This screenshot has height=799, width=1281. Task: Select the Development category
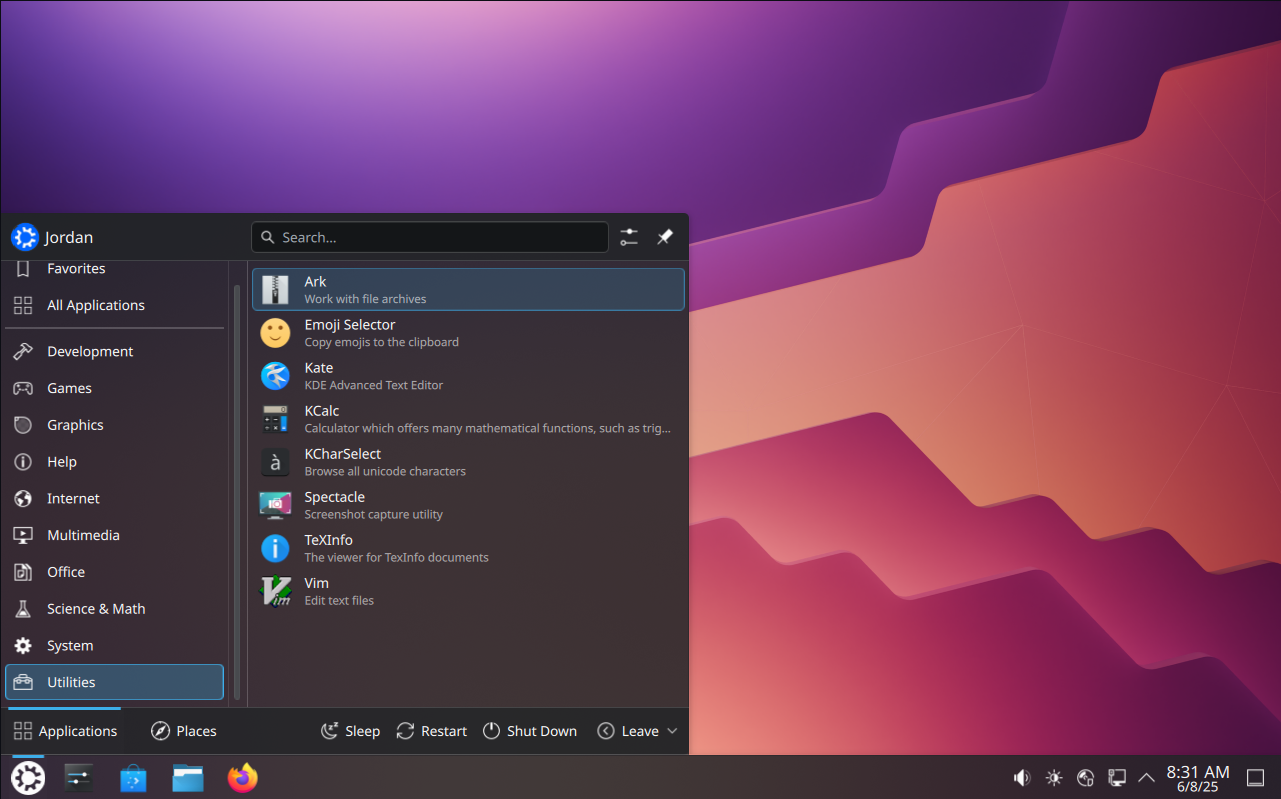click(114, 351)
